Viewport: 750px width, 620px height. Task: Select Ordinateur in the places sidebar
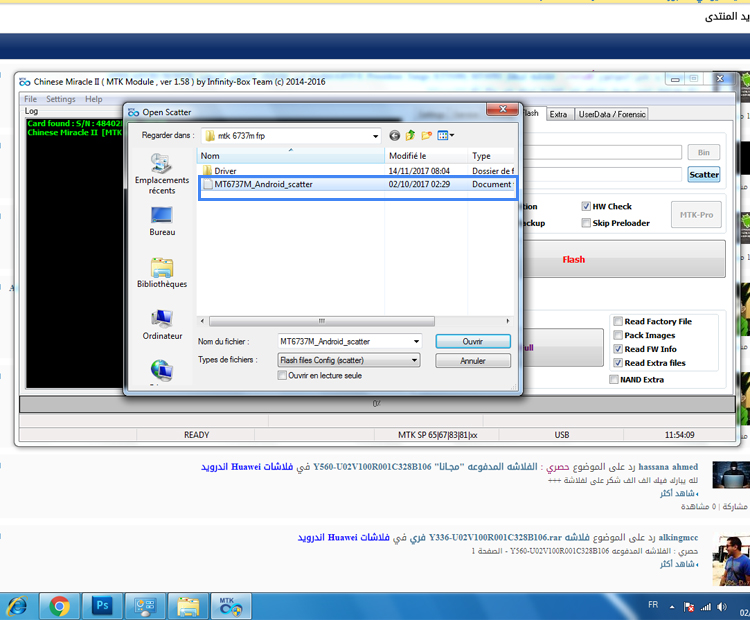click(x=162, y=325)
